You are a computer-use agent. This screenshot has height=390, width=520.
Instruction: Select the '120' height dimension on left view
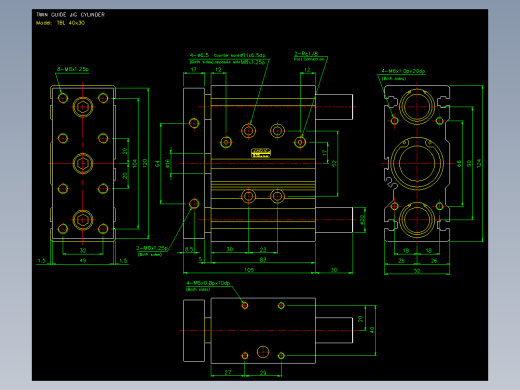145,163
